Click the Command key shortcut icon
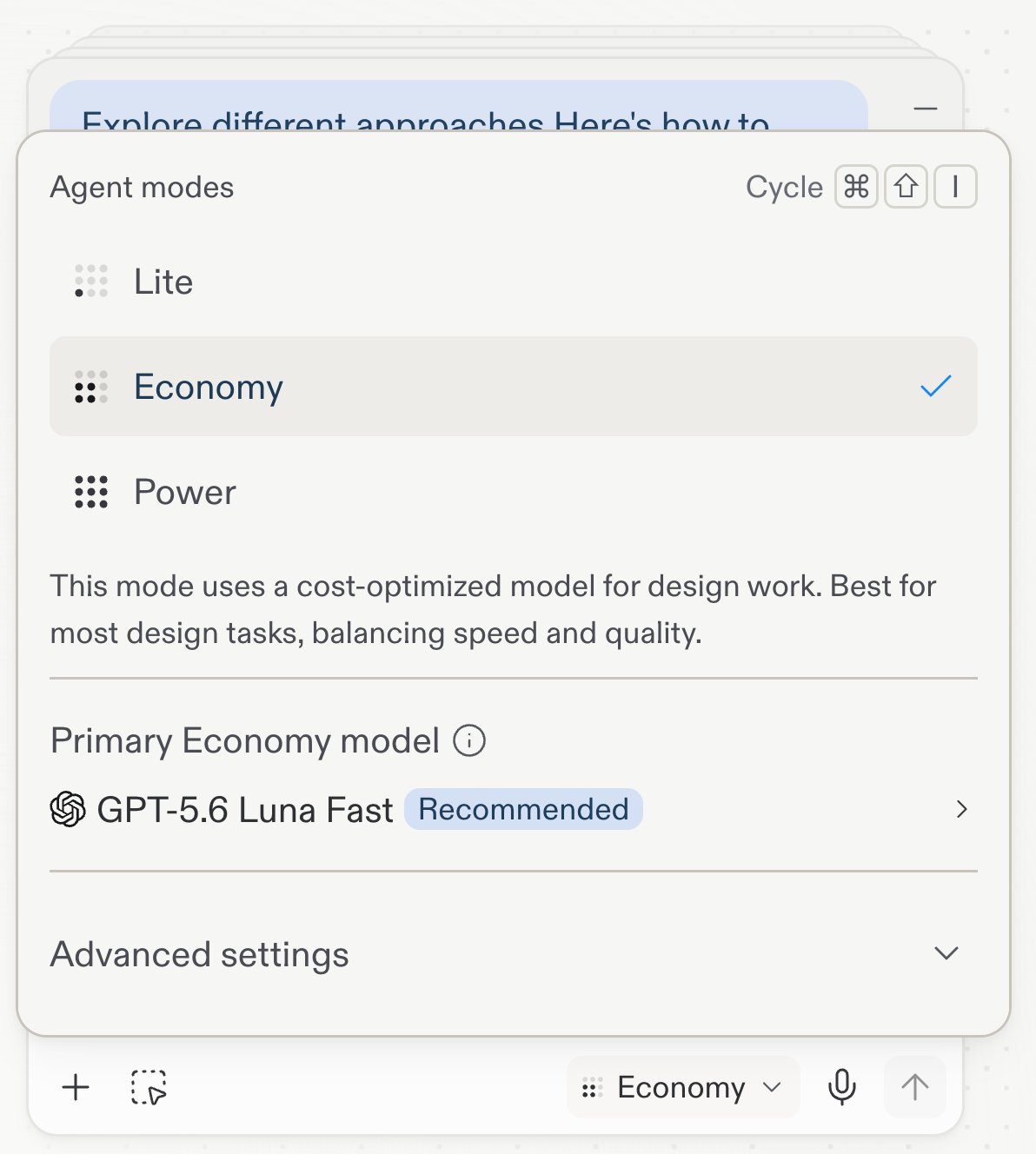The image size is (1036, 1154). 857,187
